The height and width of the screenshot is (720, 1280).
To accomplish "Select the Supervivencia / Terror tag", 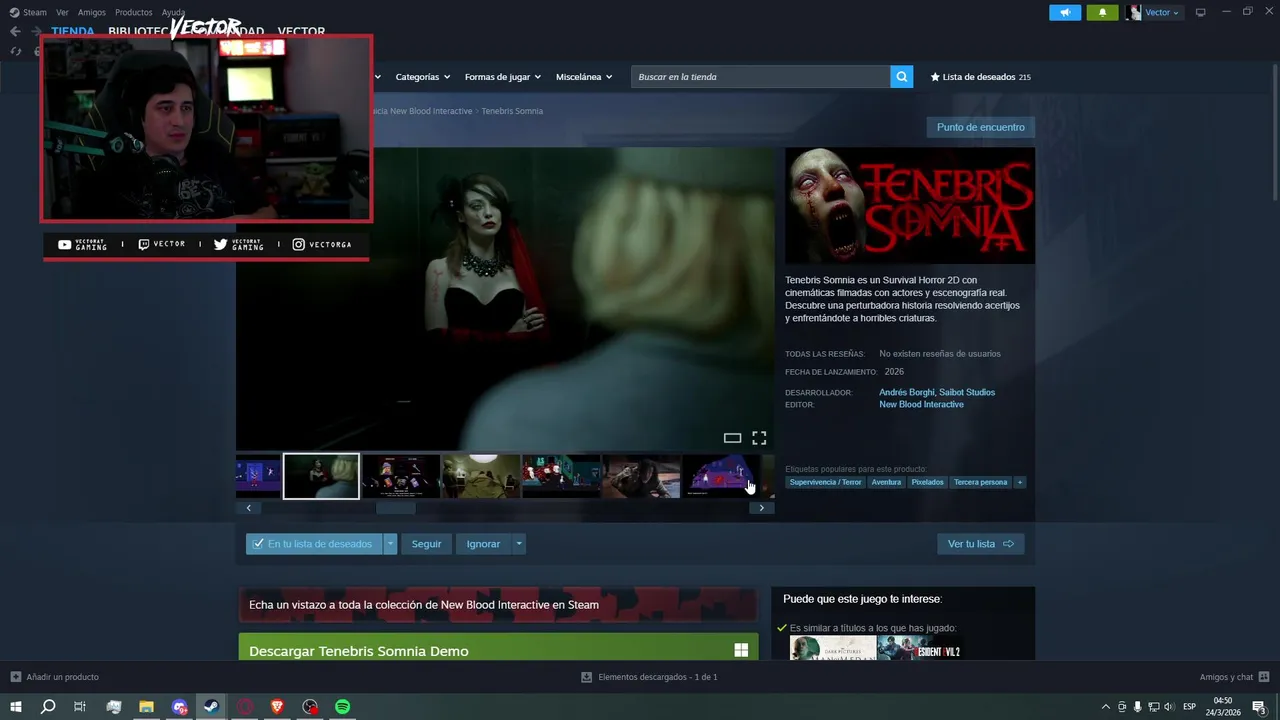I will coord(825,482).
